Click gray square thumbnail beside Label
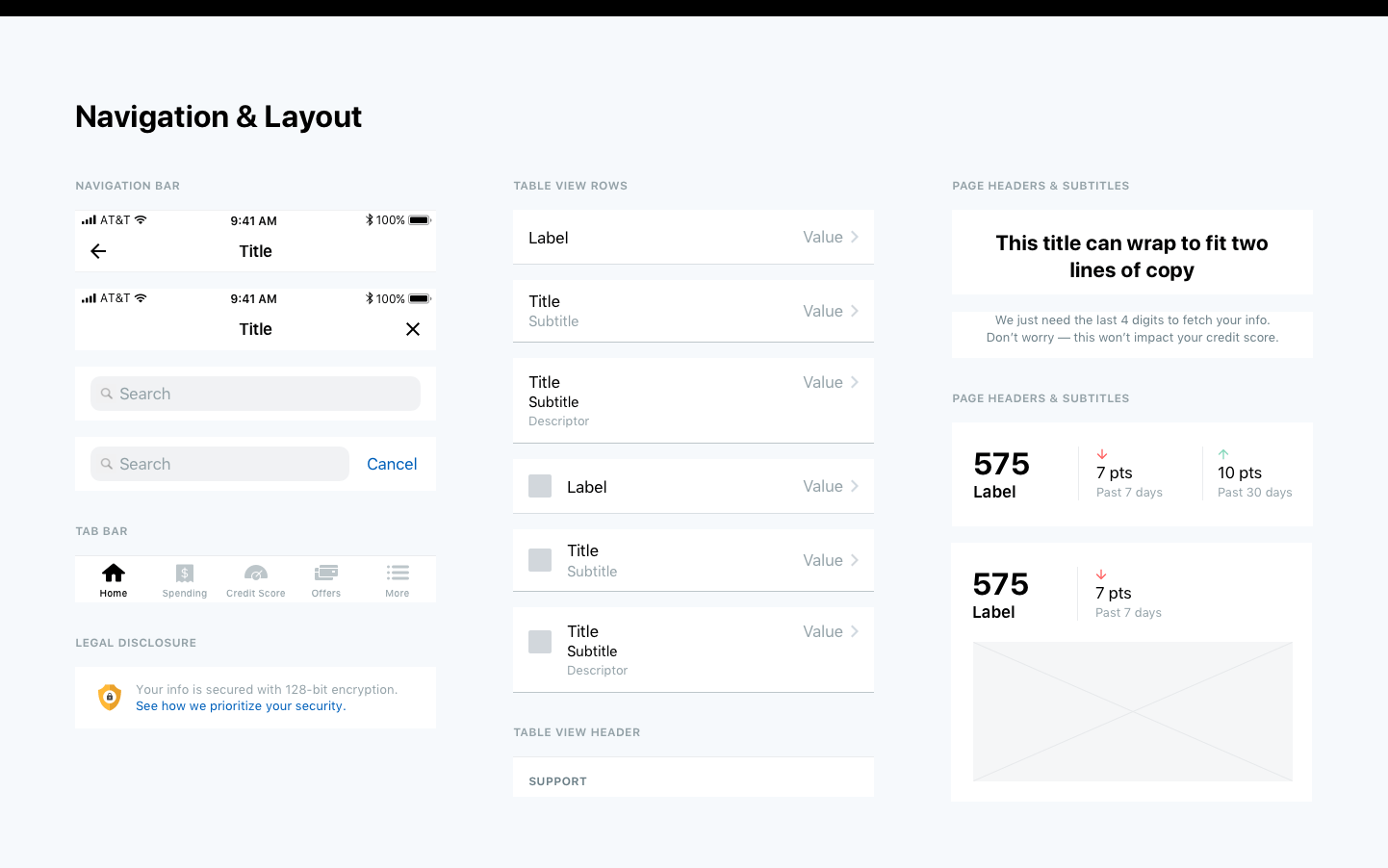The width and height of the screenshot is (1388, 868). coord(540,486)
